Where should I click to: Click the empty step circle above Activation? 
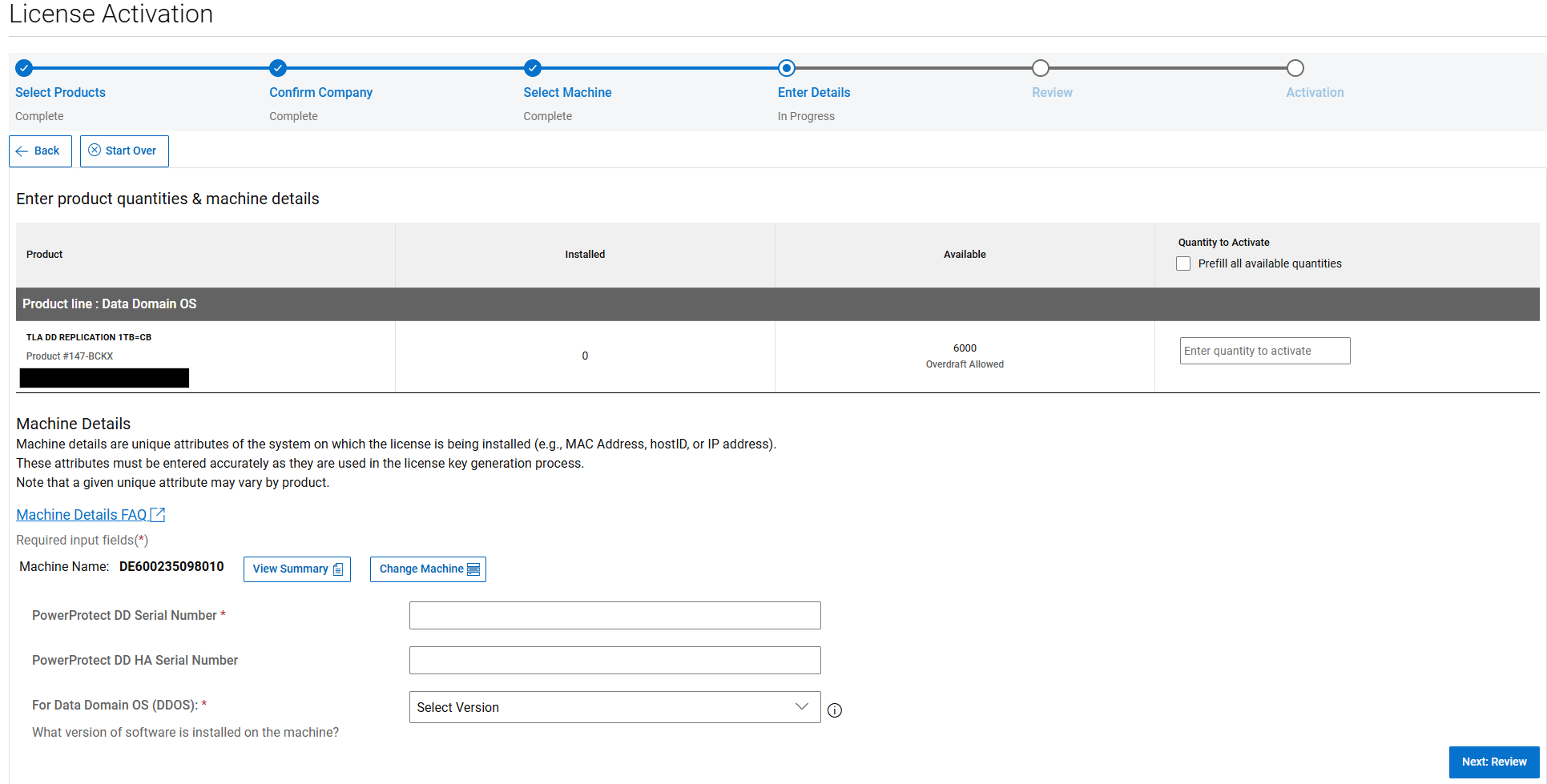(x=1295, y=68)
